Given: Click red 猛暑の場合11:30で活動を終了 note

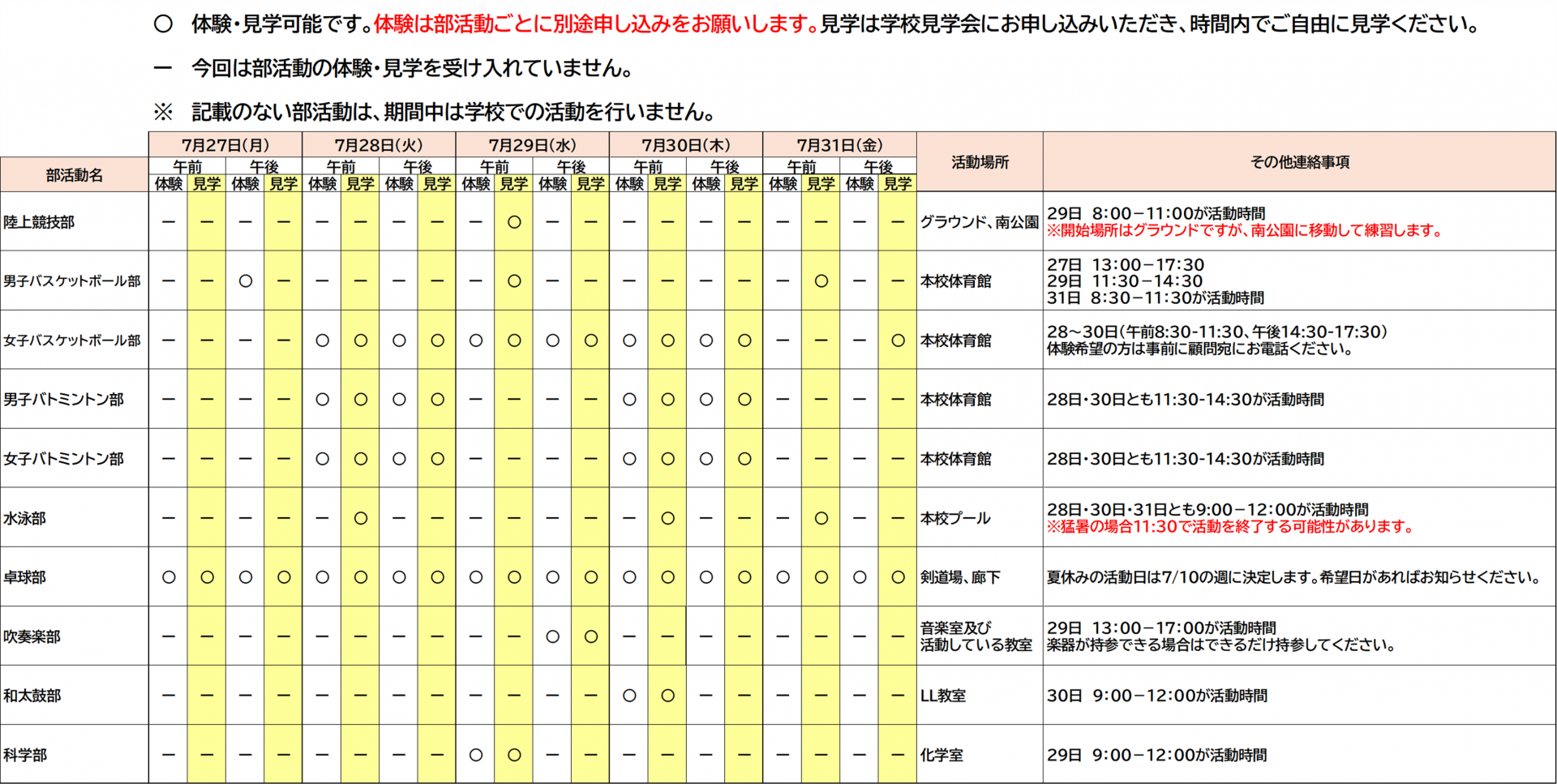Looking at the screenshot, I should pyautogui.click(x=1230, y=526).
